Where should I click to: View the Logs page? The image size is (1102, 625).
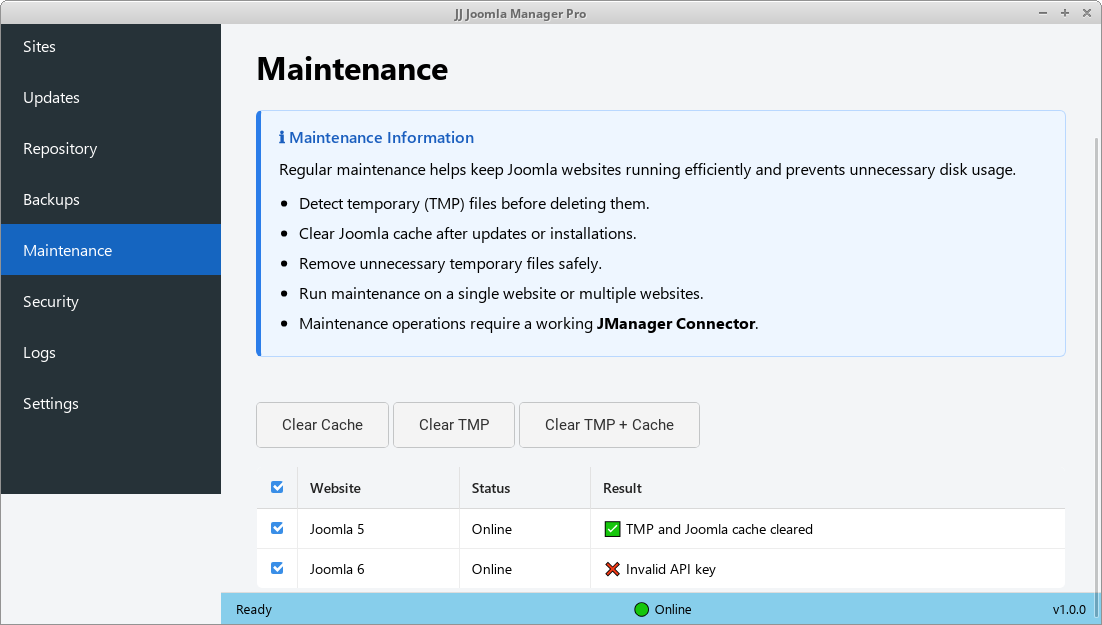tap(111, 353)
